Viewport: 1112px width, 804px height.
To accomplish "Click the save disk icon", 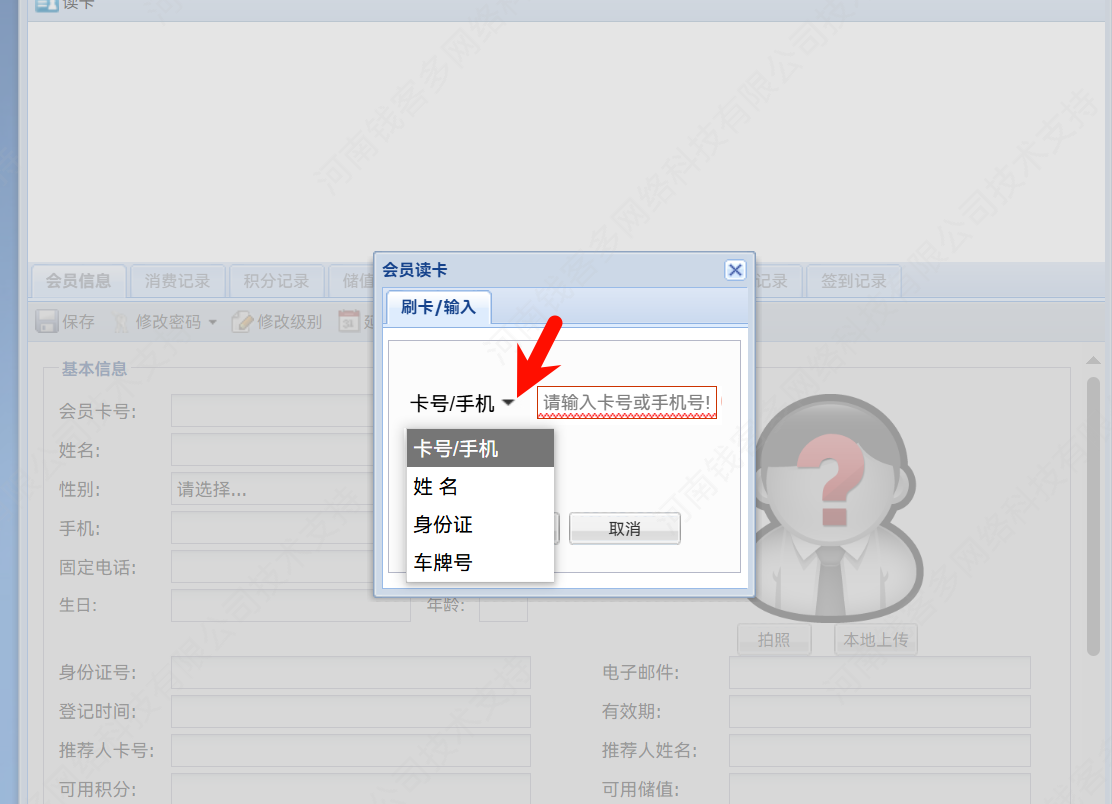I will [x=47, y=321].
